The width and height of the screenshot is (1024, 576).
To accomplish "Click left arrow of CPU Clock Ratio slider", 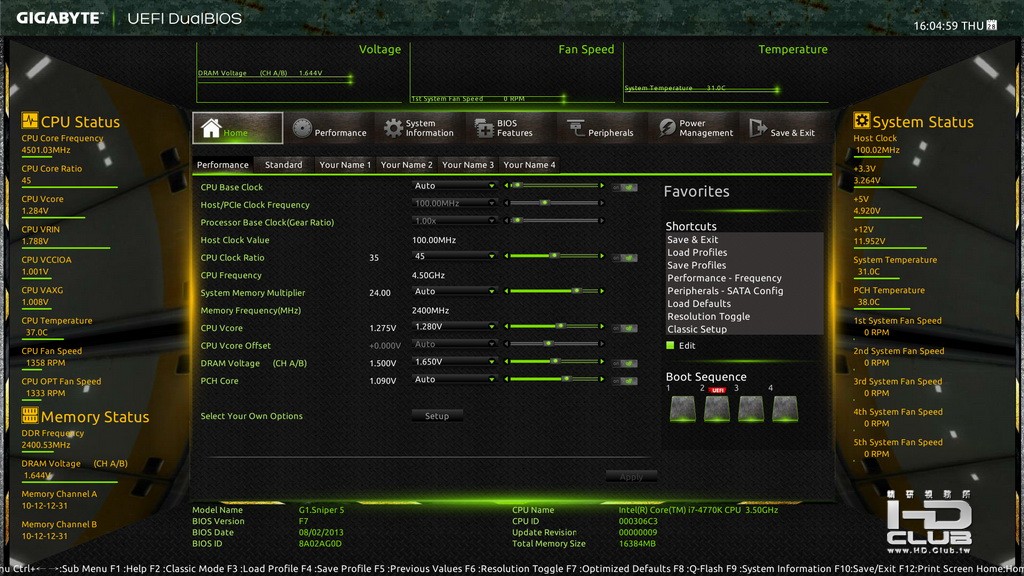I will [x=506, y=256].
